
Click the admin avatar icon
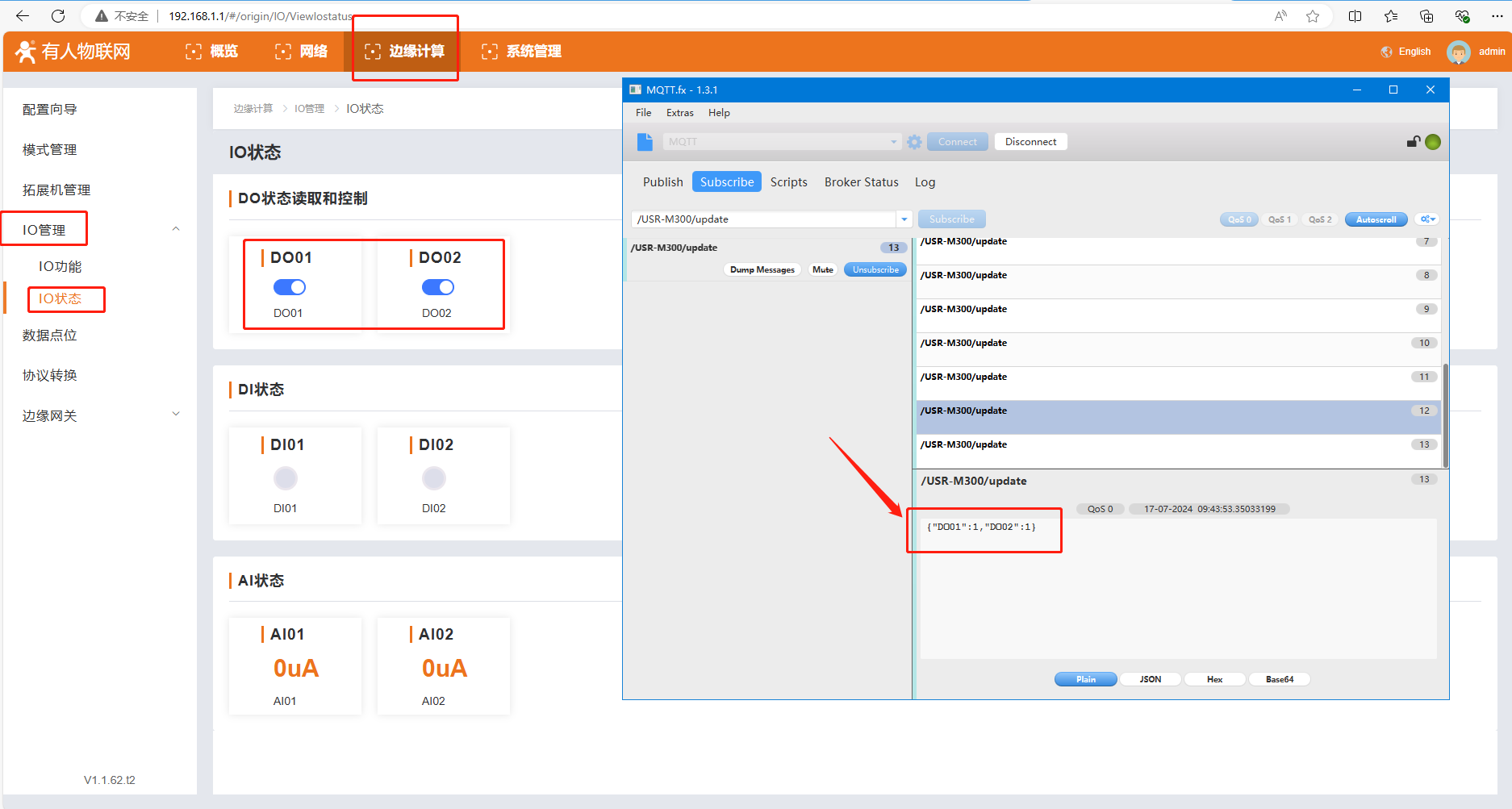click(1458, 52)
